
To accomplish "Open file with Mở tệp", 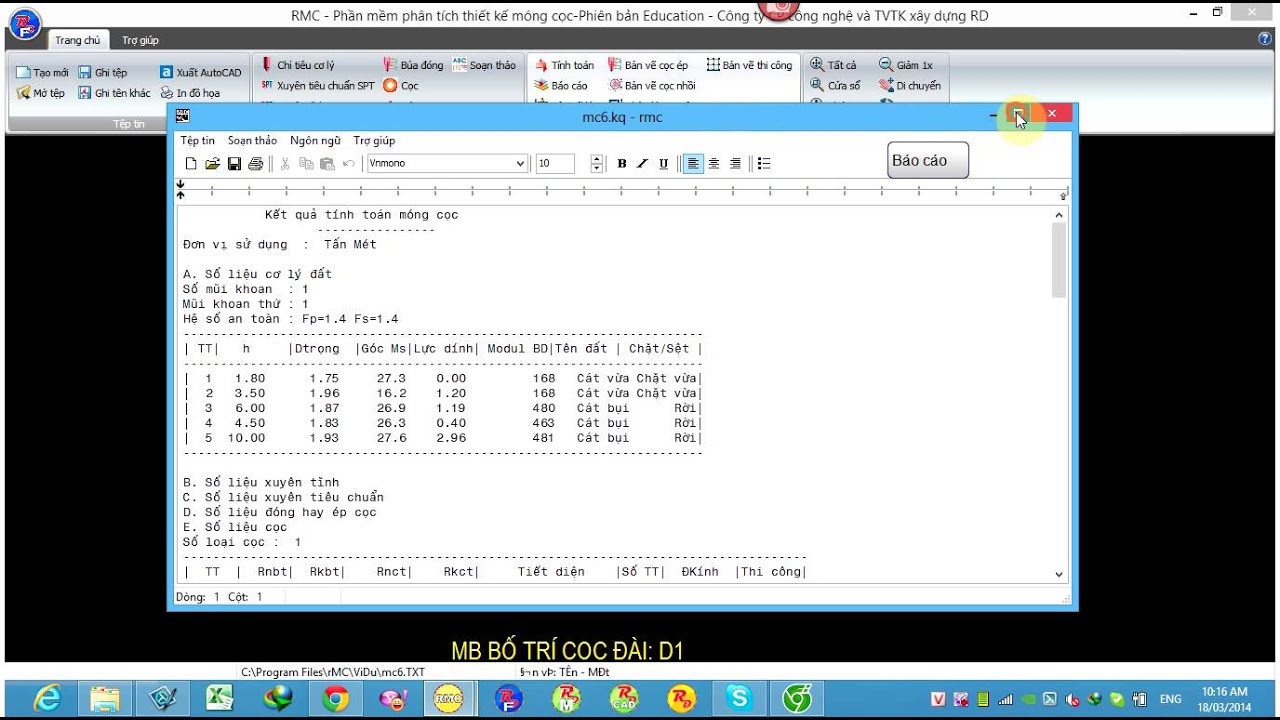I will point(41,93).
